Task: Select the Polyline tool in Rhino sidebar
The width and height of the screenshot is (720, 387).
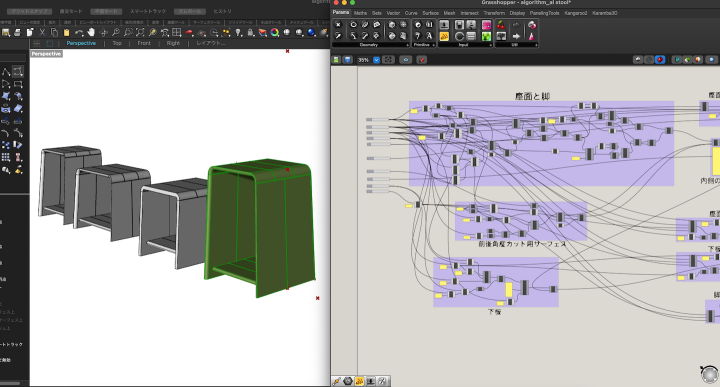Action: click(6, 72)
